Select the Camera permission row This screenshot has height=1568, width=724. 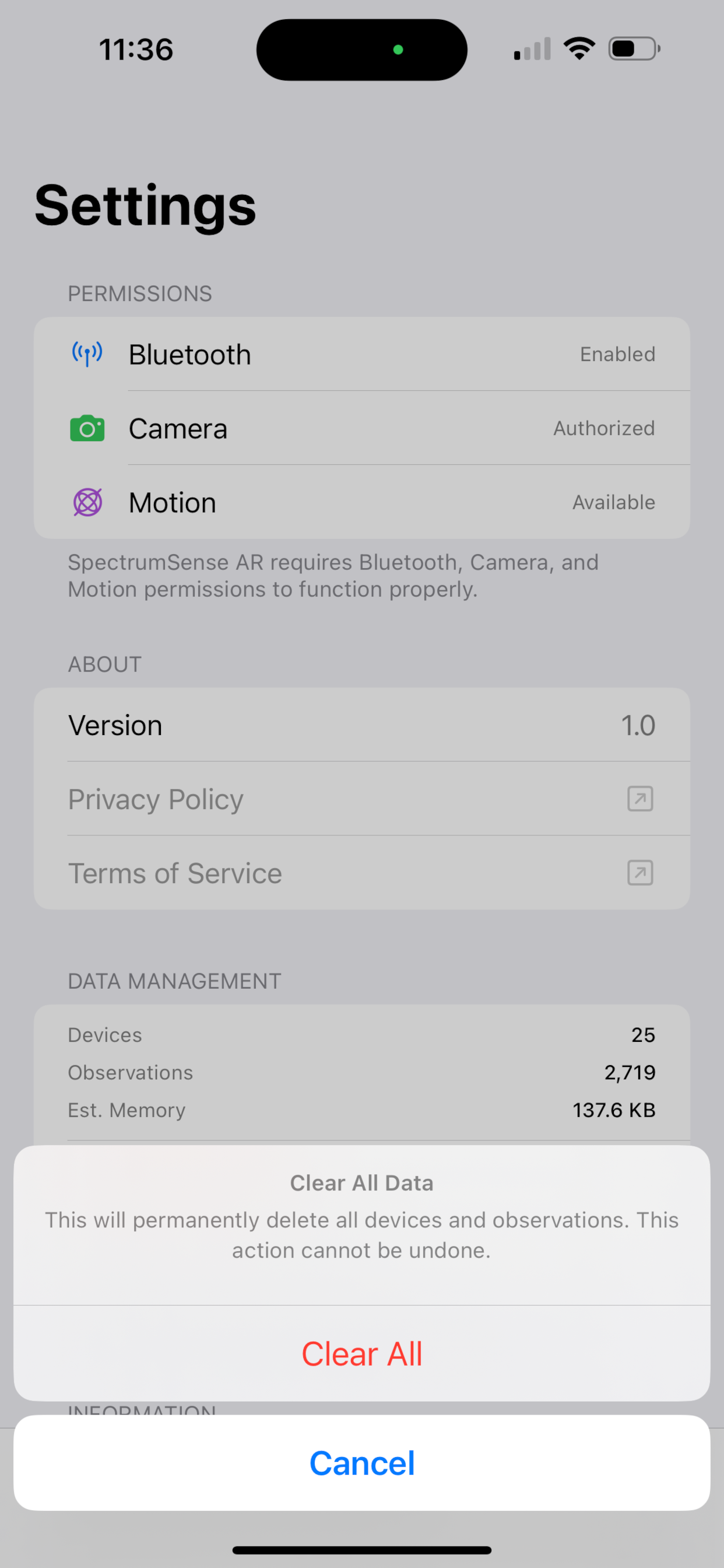[x=362, y=429]
